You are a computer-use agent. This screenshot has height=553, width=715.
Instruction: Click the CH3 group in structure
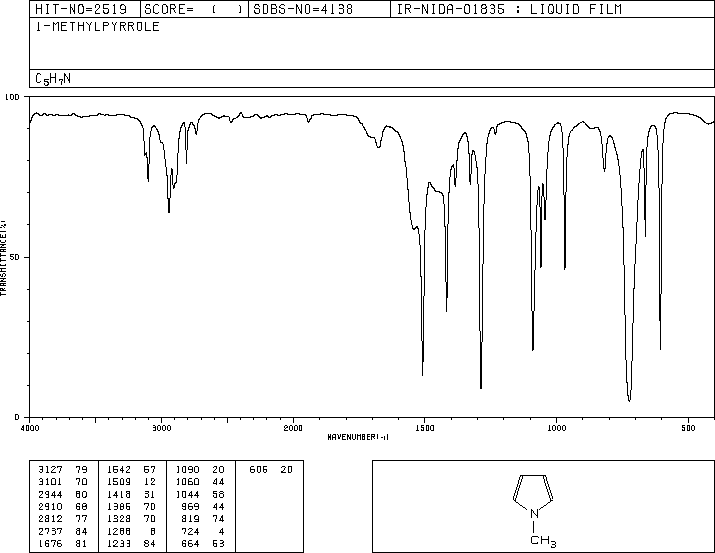[x=543, y=541]
